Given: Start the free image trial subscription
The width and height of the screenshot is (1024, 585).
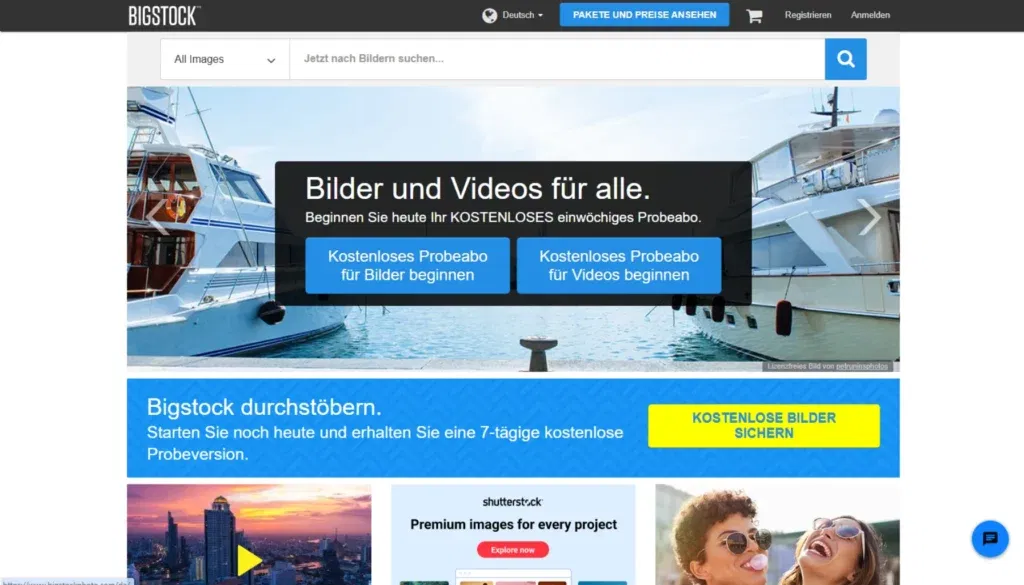Looking at the screenshot, I should 407,264.
